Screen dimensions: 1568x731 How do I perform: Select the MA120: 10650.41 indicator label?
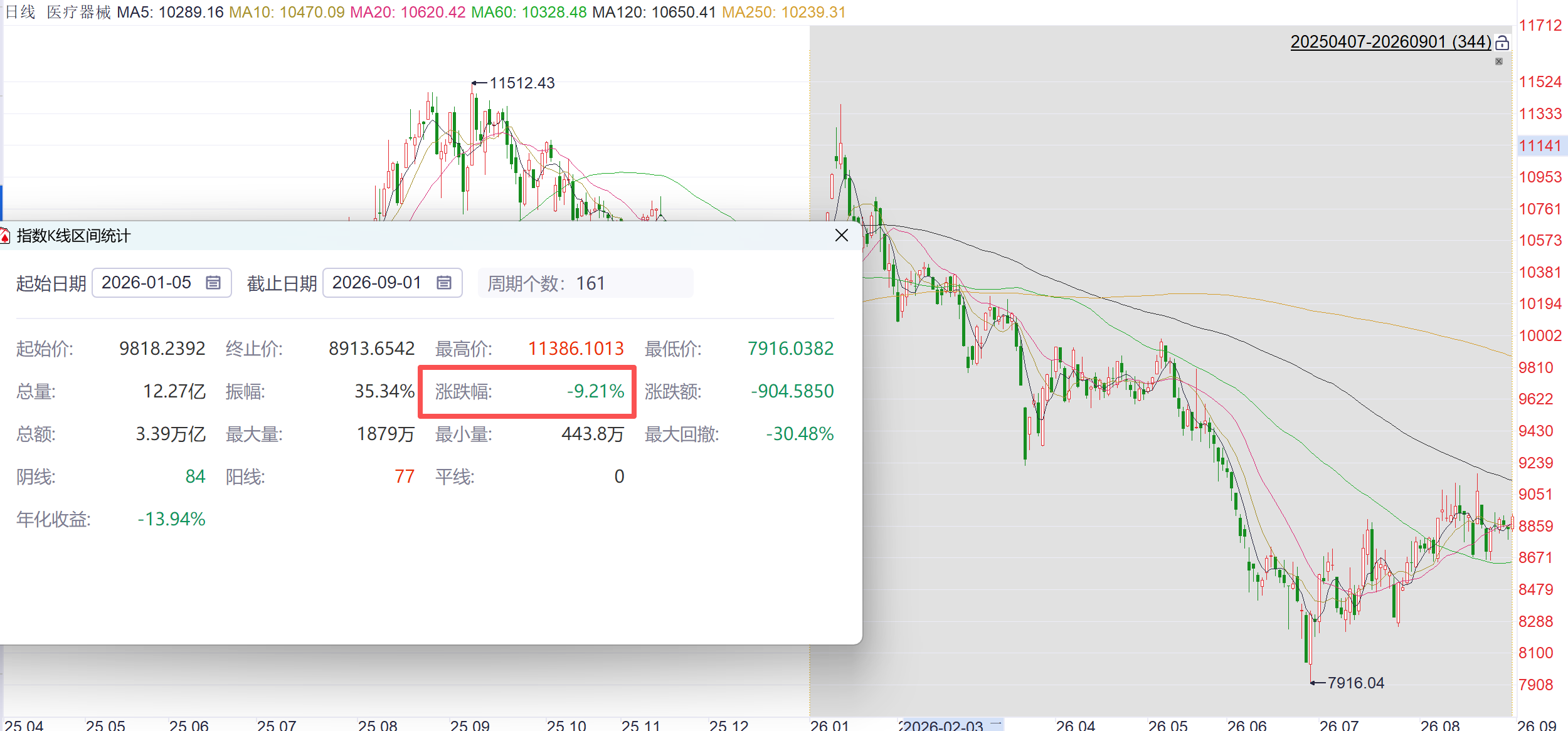[654, 12]
